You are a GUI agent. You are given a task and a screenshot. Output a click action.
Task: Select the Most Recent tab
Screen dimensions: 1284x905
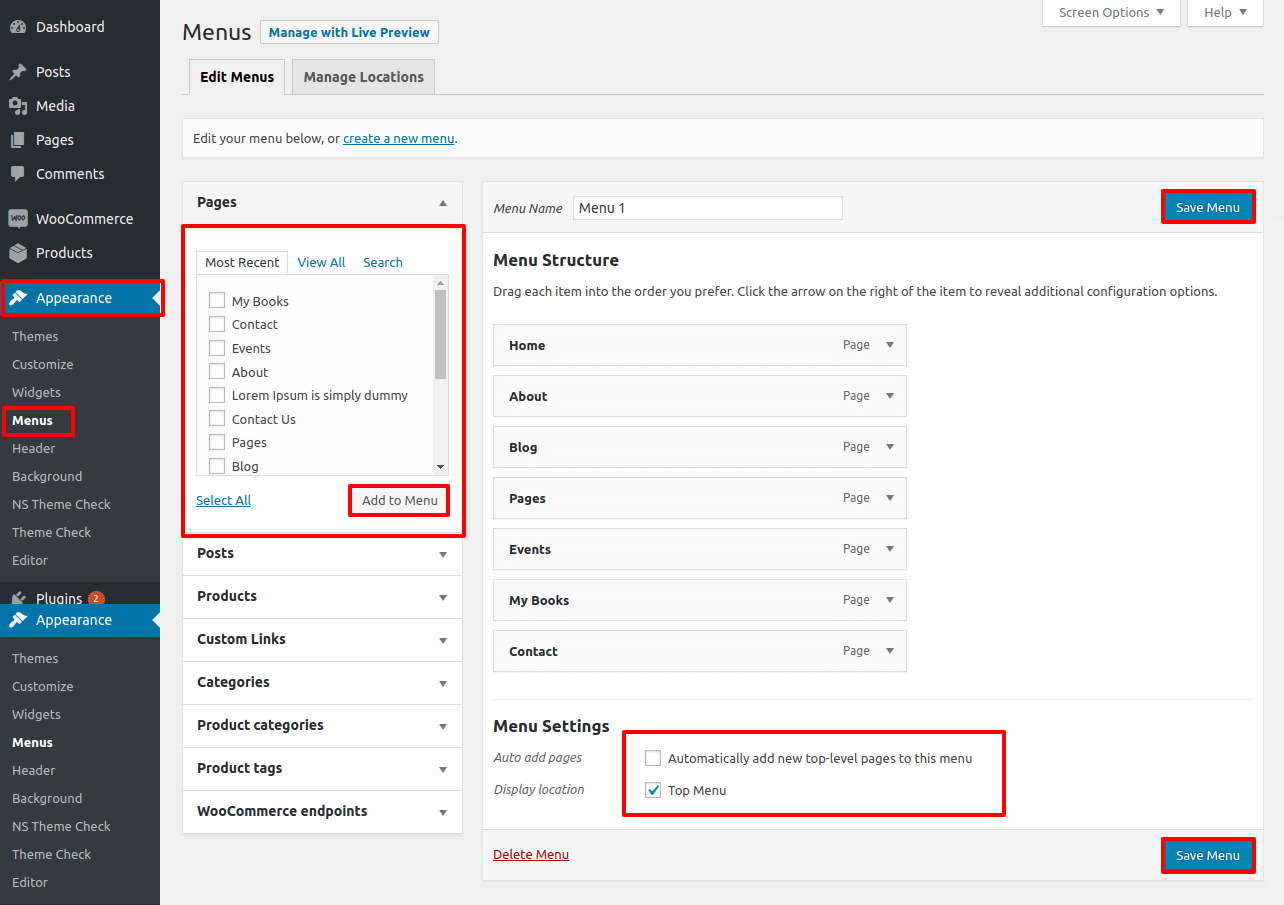(x=242, y=262)
